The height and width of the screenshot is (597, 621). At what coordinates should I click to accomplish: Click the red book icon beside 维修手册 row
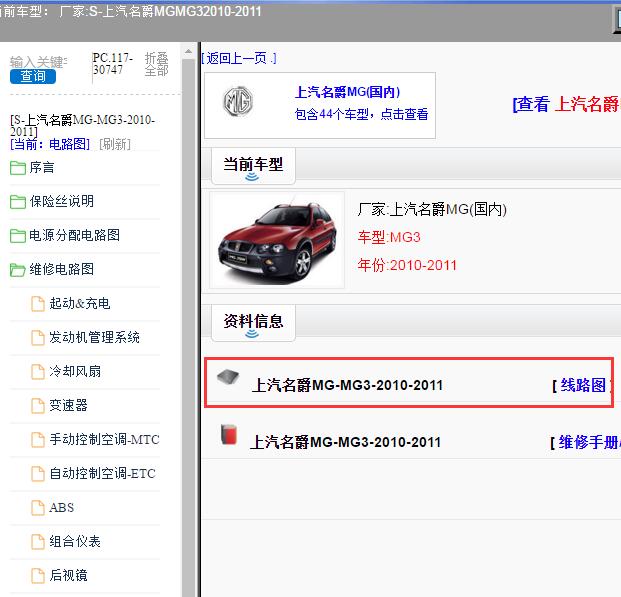229,434
